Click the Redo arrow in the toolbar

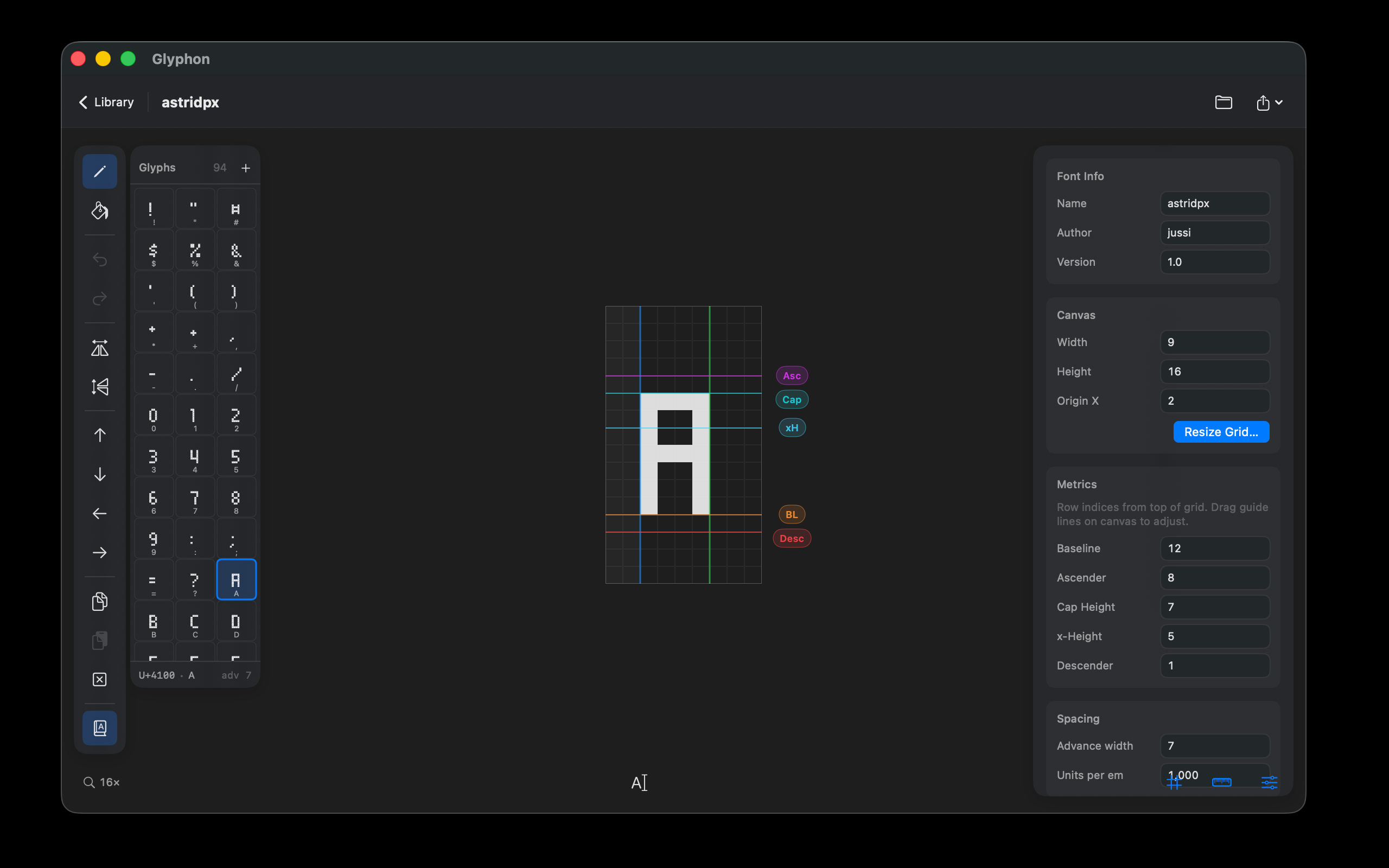(x=100, y=298)
